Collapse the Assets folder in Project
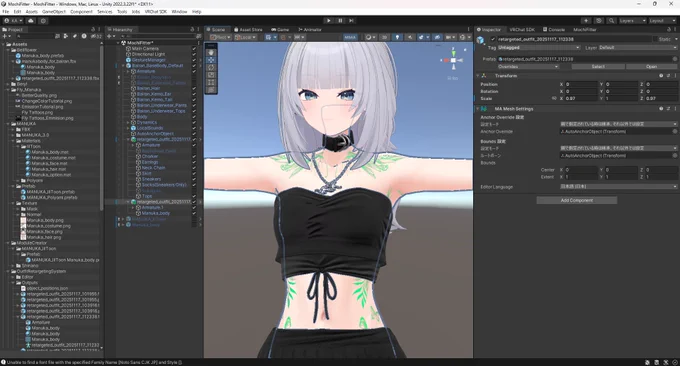This screenshot has width=680, height=366. coord(3,44)
